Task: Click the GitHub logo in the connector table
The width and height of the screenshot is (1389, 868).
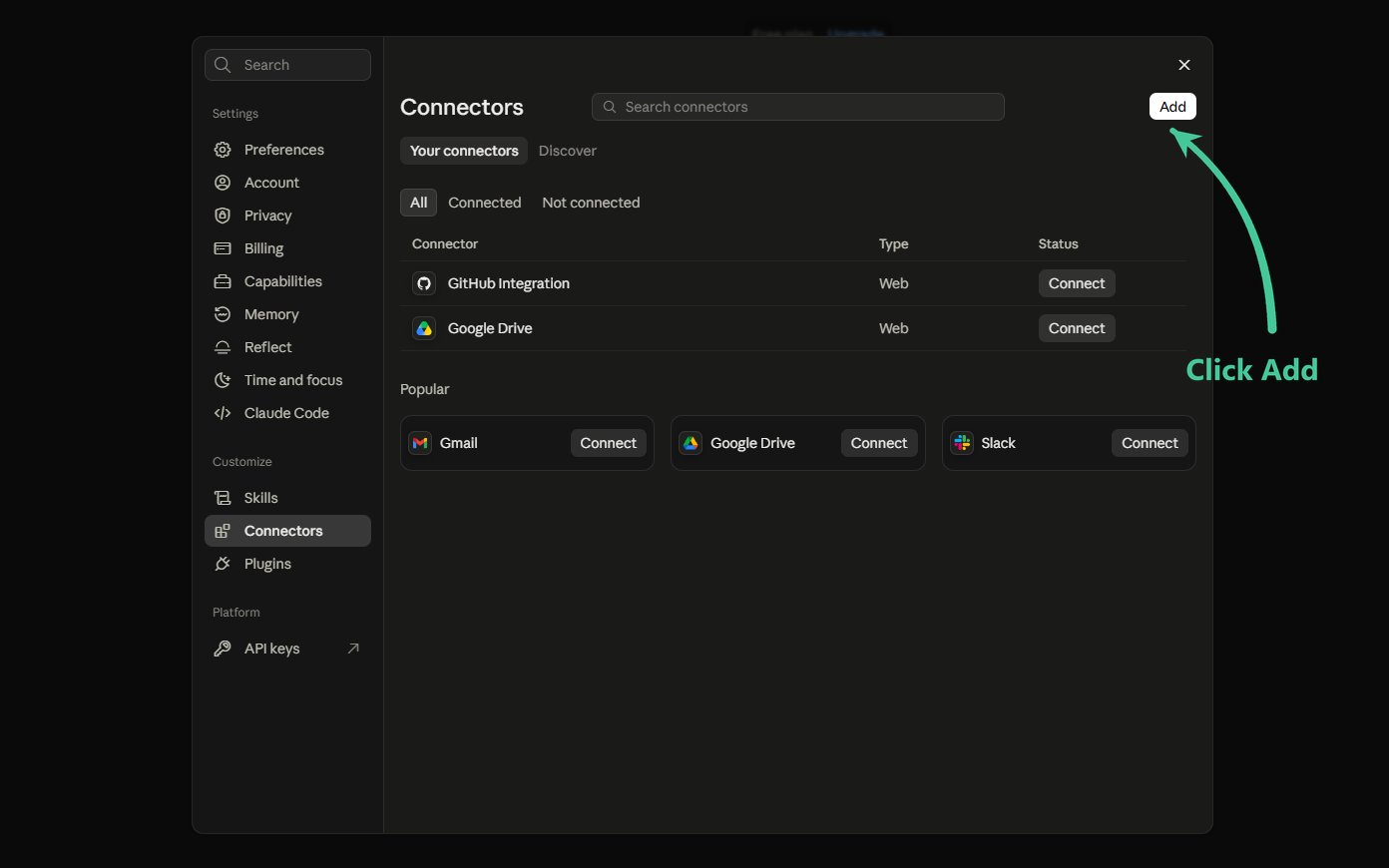Action: tap(424, 283)
